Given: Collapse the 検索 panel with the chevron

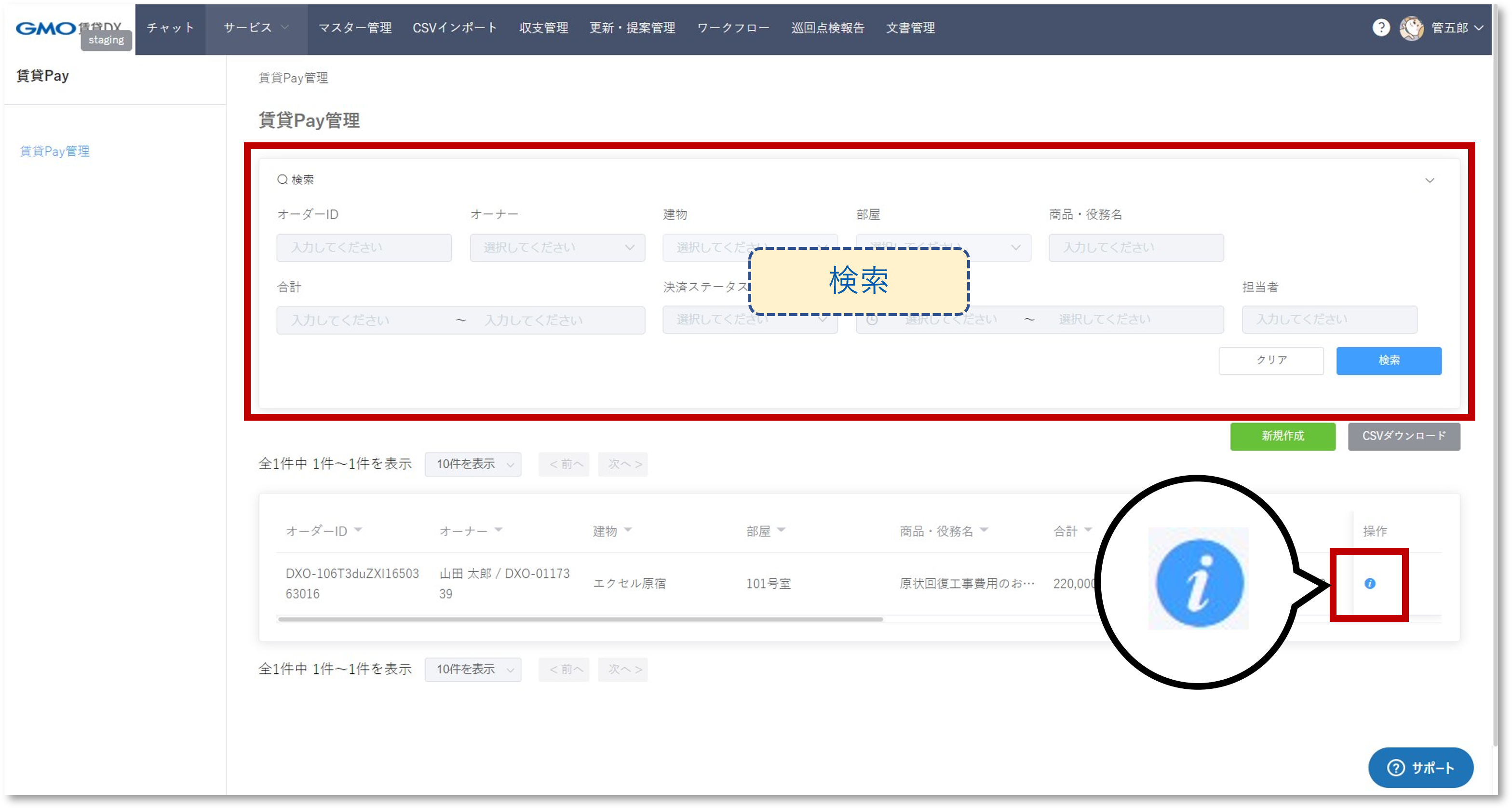Looking at the screenshot, I should tap(1429, 180).
